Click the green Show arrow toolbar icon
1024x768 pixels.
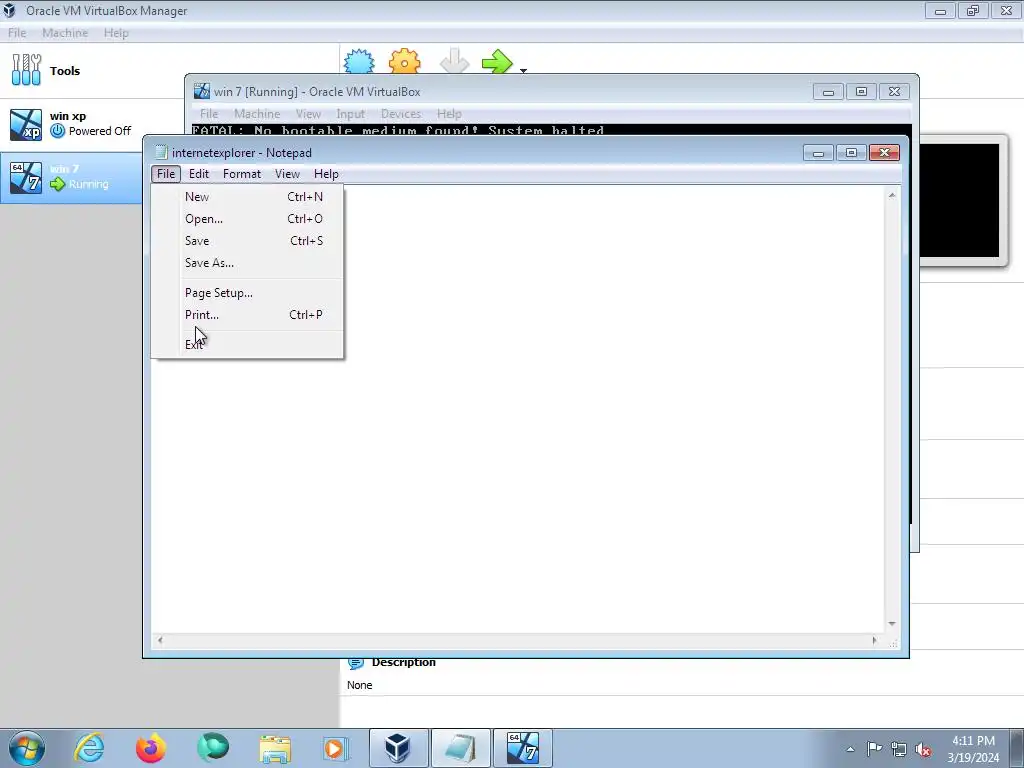coord(498,61)
